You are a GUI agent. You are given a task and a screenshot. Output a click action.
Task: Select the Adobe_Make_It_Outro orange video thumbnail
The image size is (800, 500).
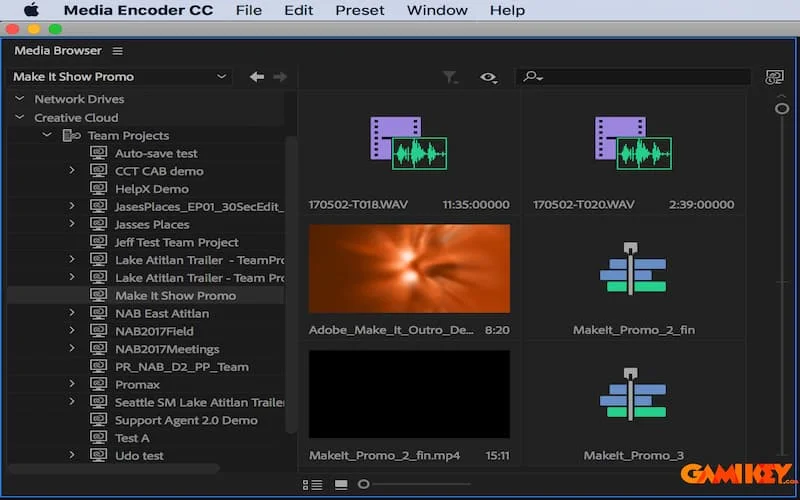coord(409,268)
